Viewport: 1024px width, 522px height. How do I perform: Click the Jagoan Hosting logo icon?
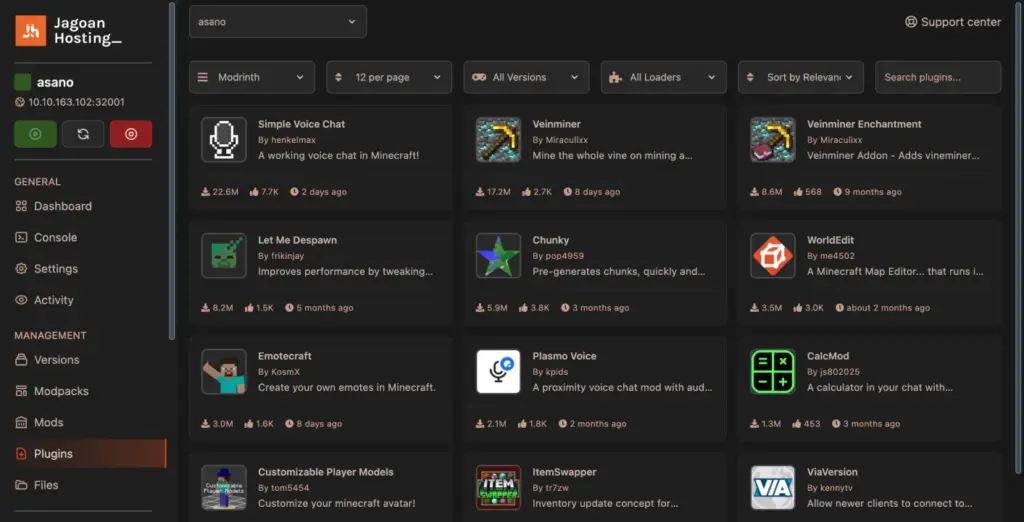click(31, 31)
